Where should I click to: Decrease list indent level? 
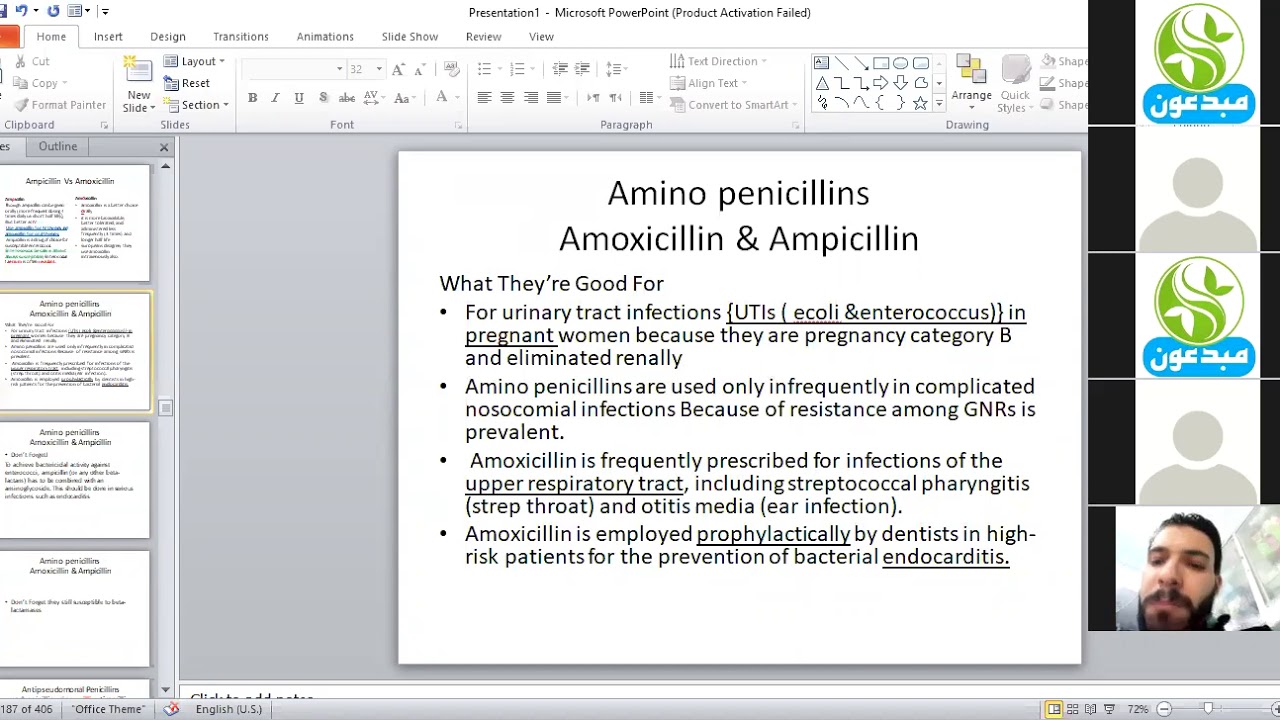(560, 69)
